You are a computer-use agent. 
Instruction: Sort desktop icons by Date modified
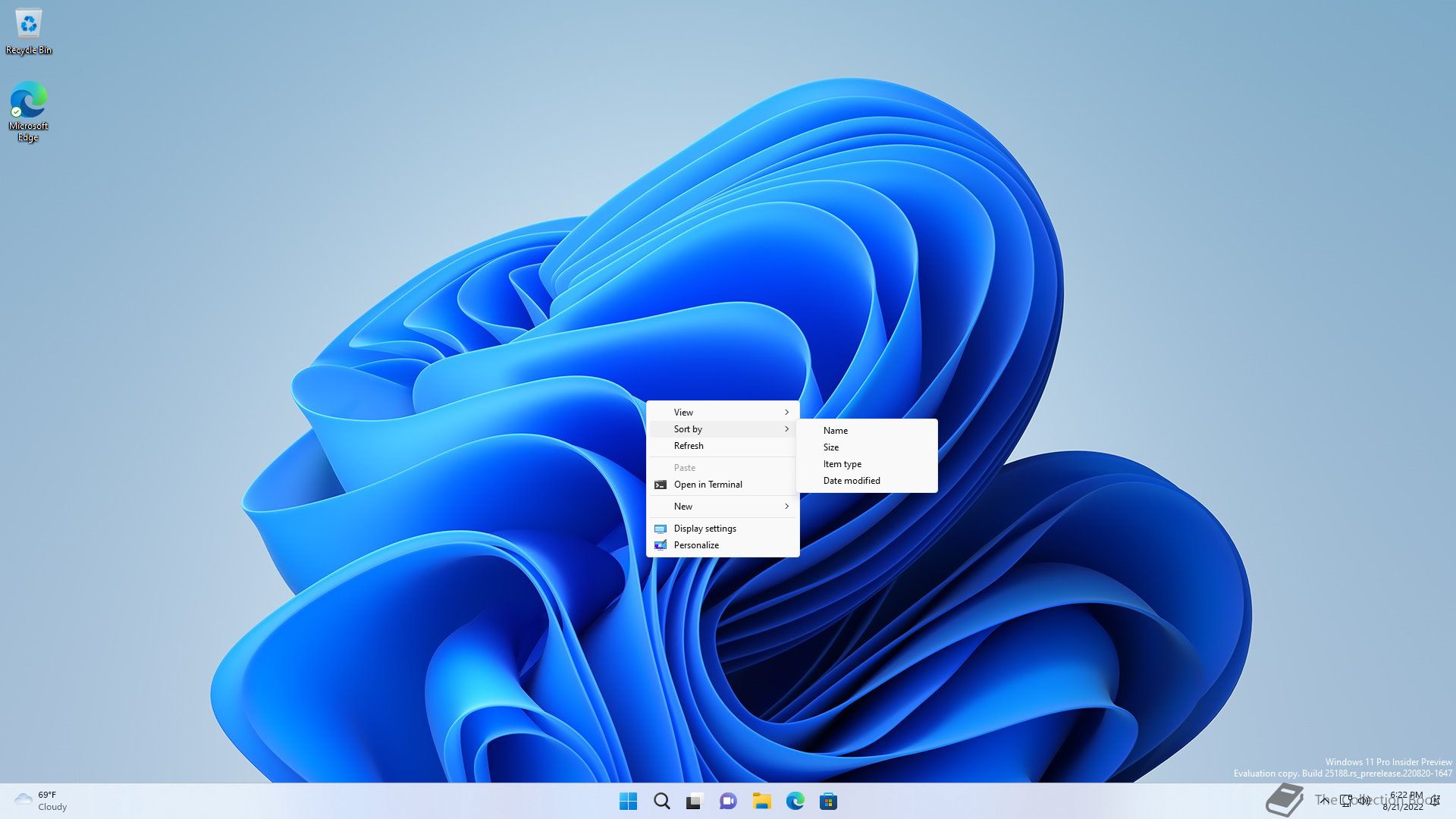click(x=867, y=481)
